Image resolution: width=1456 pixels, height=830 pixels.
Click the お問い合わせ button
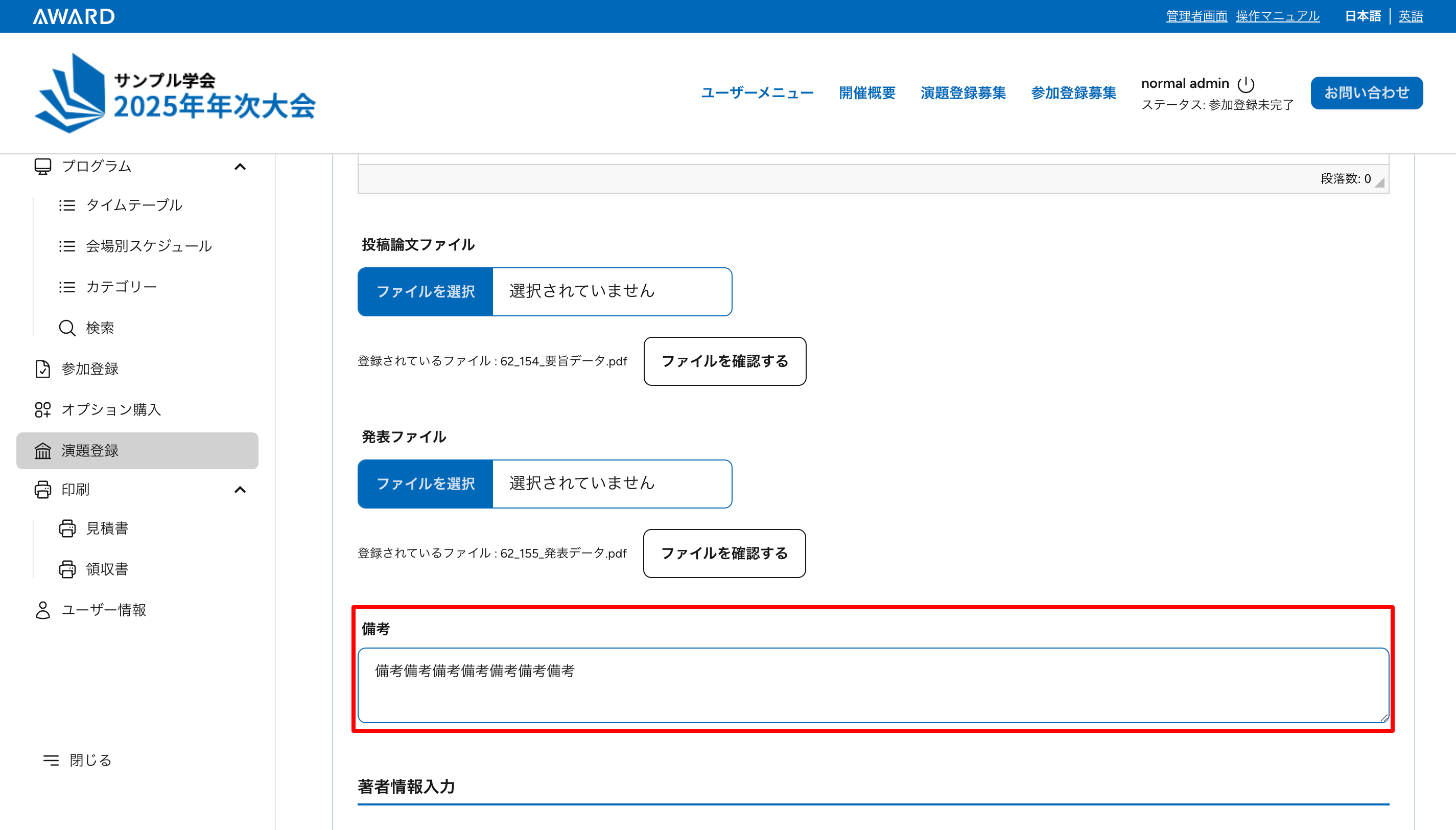point(1367,93)
